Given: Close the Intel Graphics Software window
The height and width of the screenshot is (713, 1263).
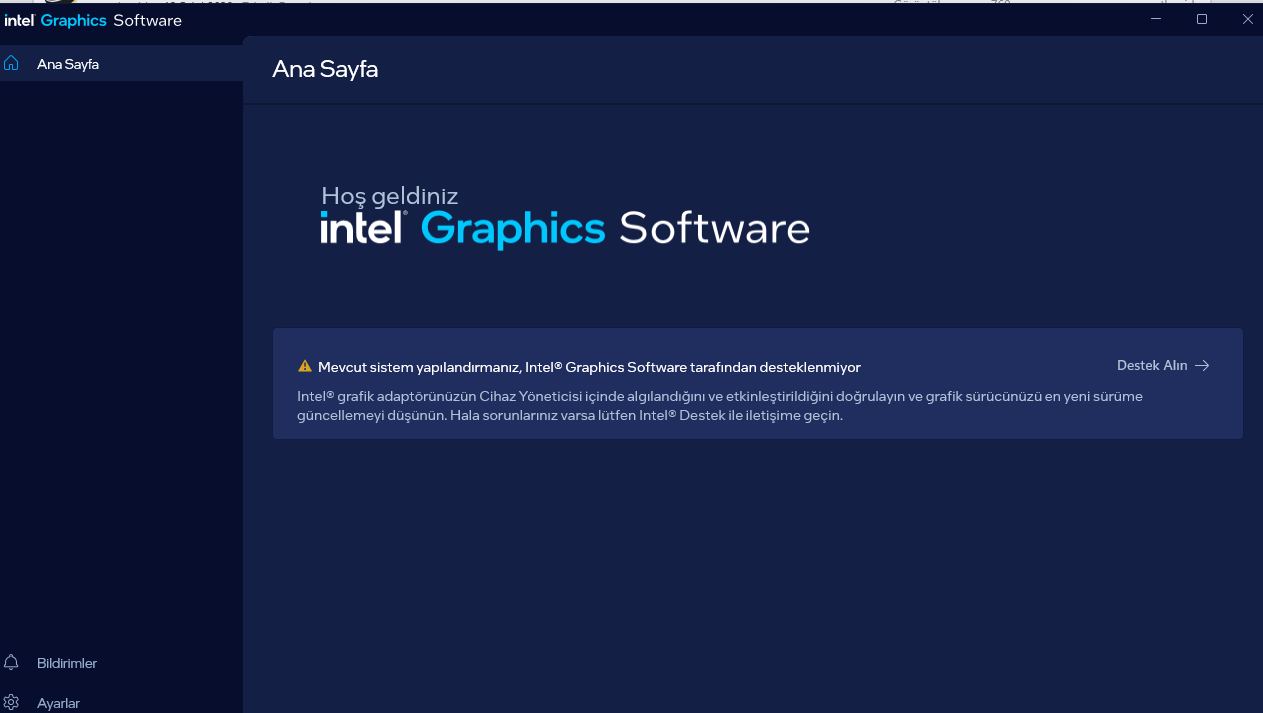Looking at the screenshot, I should 1246,19.
